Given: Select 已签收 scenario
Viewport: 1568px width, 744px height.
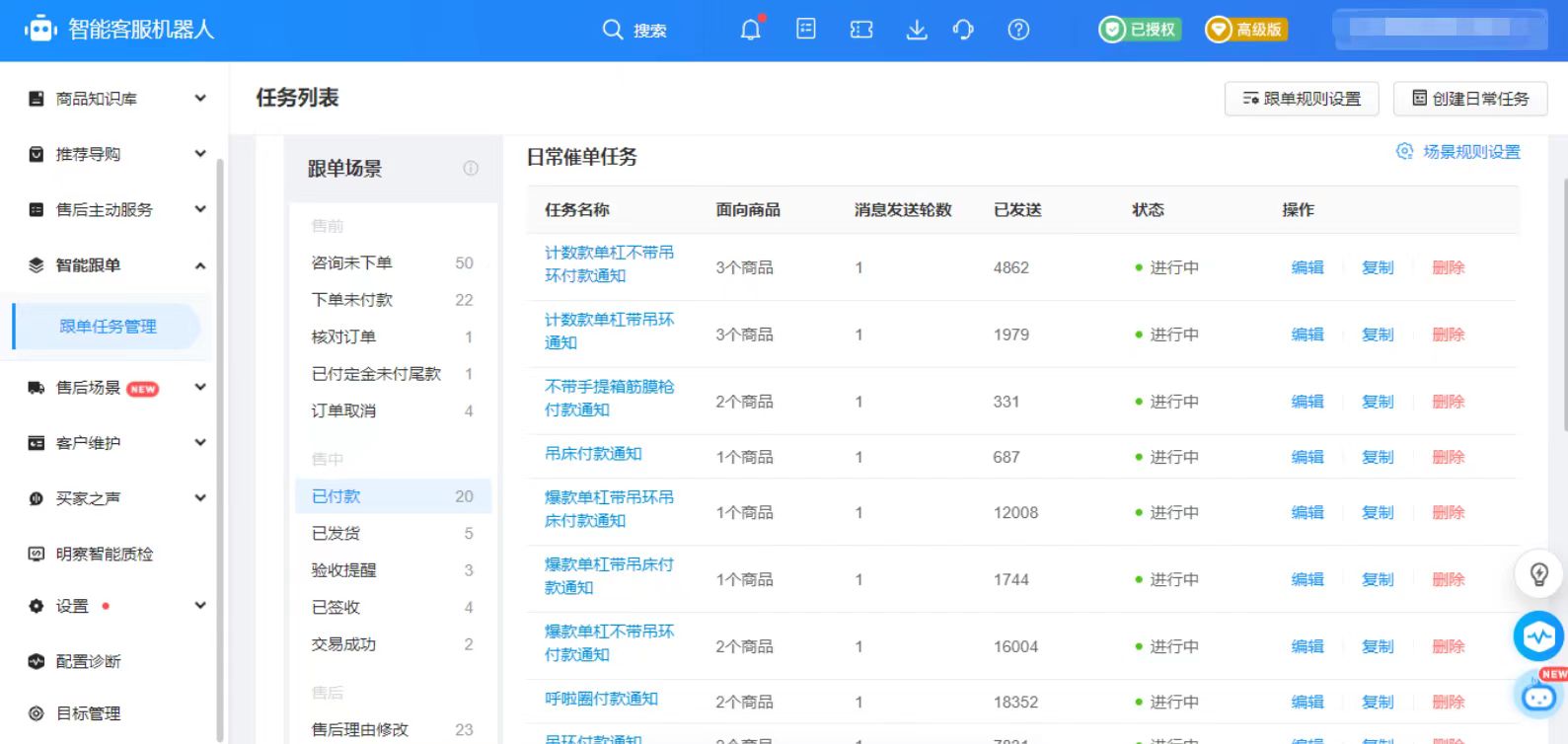Looking at the screenshot, I should pos(393,608).
